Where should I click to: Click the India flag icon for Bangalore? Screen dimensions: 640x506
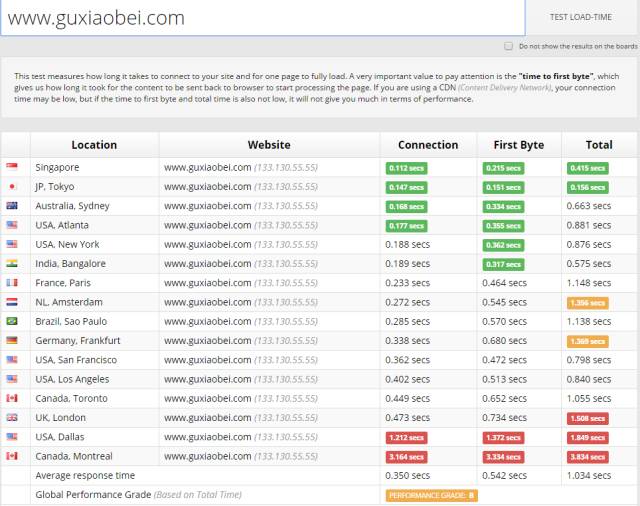[12, 263]
